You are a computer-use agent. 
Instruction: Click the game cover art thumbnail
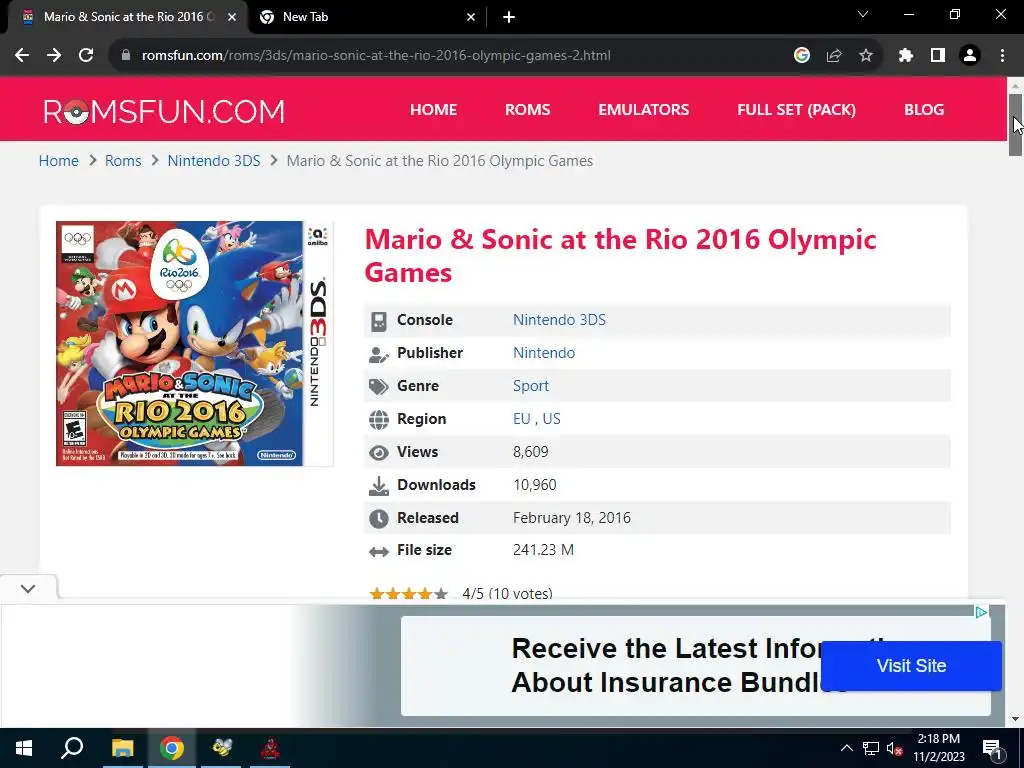click(195, 344)
